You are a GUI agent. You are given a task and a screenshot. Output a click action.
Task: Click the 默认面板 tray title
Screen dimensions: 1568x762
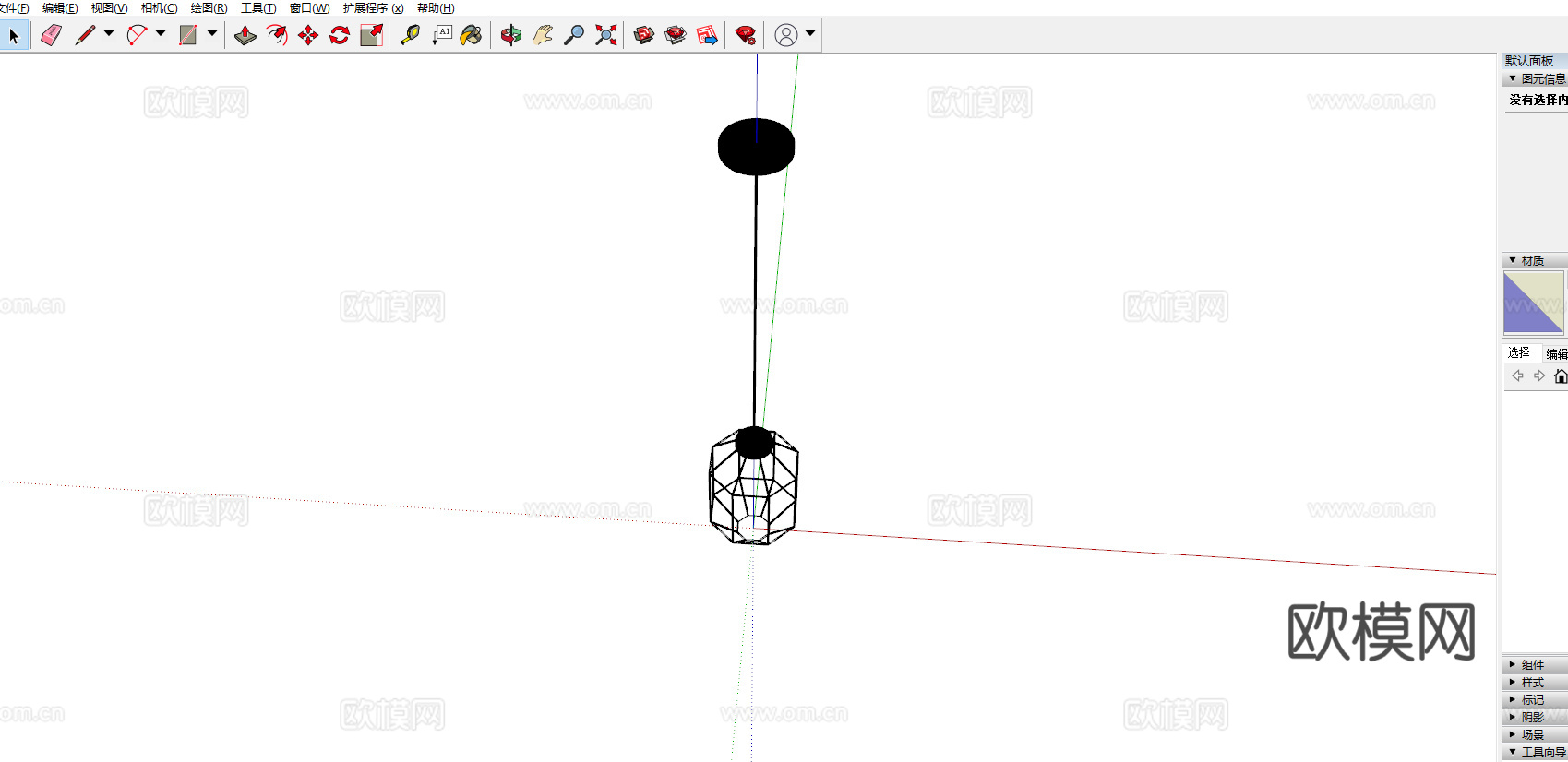tap(1529, 61)
